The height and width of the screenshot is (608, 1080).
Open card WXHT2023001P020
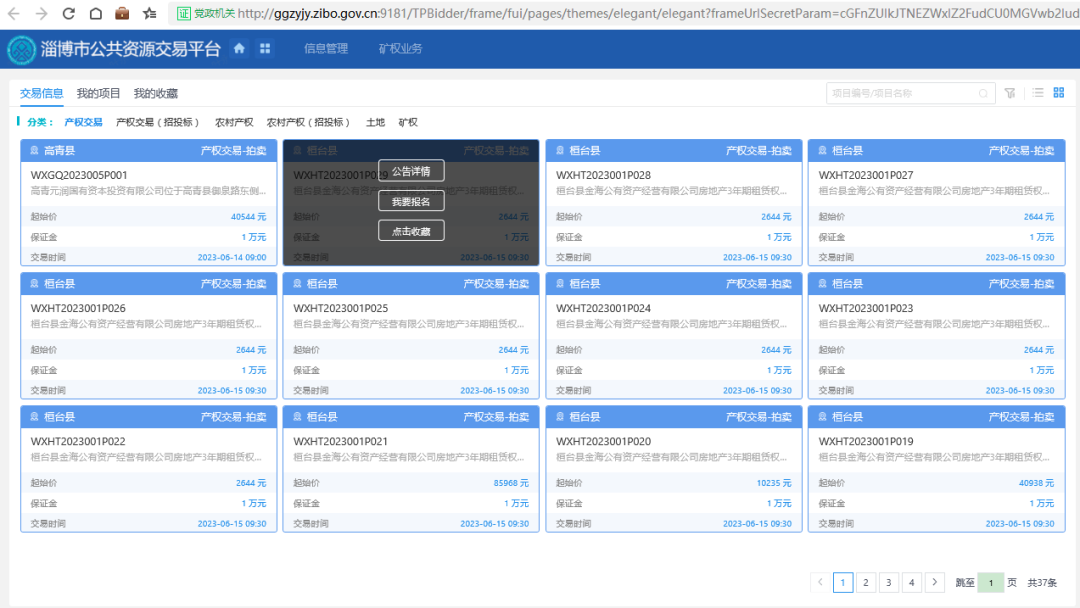(x=674, y=469)
